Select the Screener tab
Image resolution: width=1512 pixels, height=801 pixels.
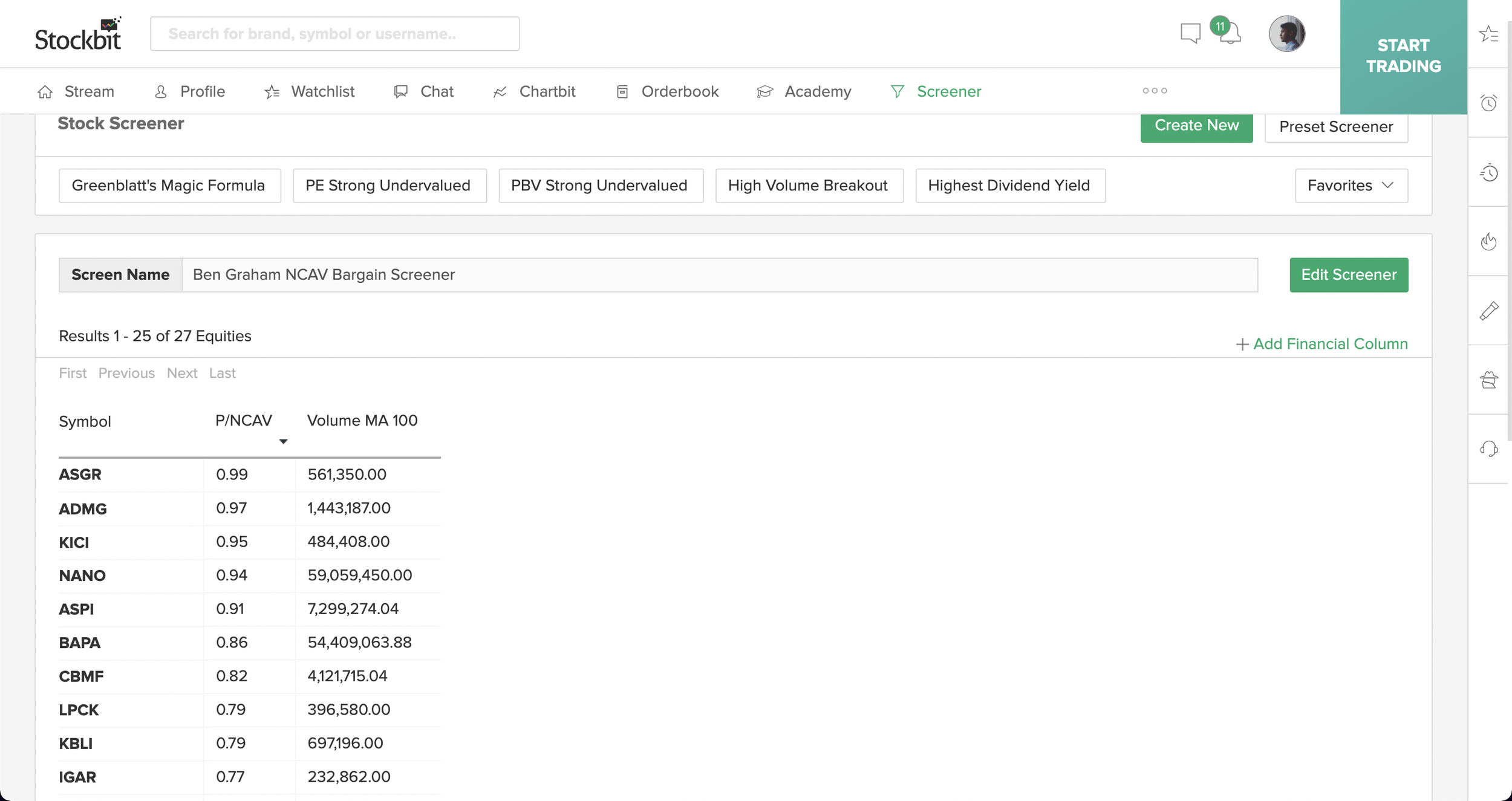(x=936, y=91)
